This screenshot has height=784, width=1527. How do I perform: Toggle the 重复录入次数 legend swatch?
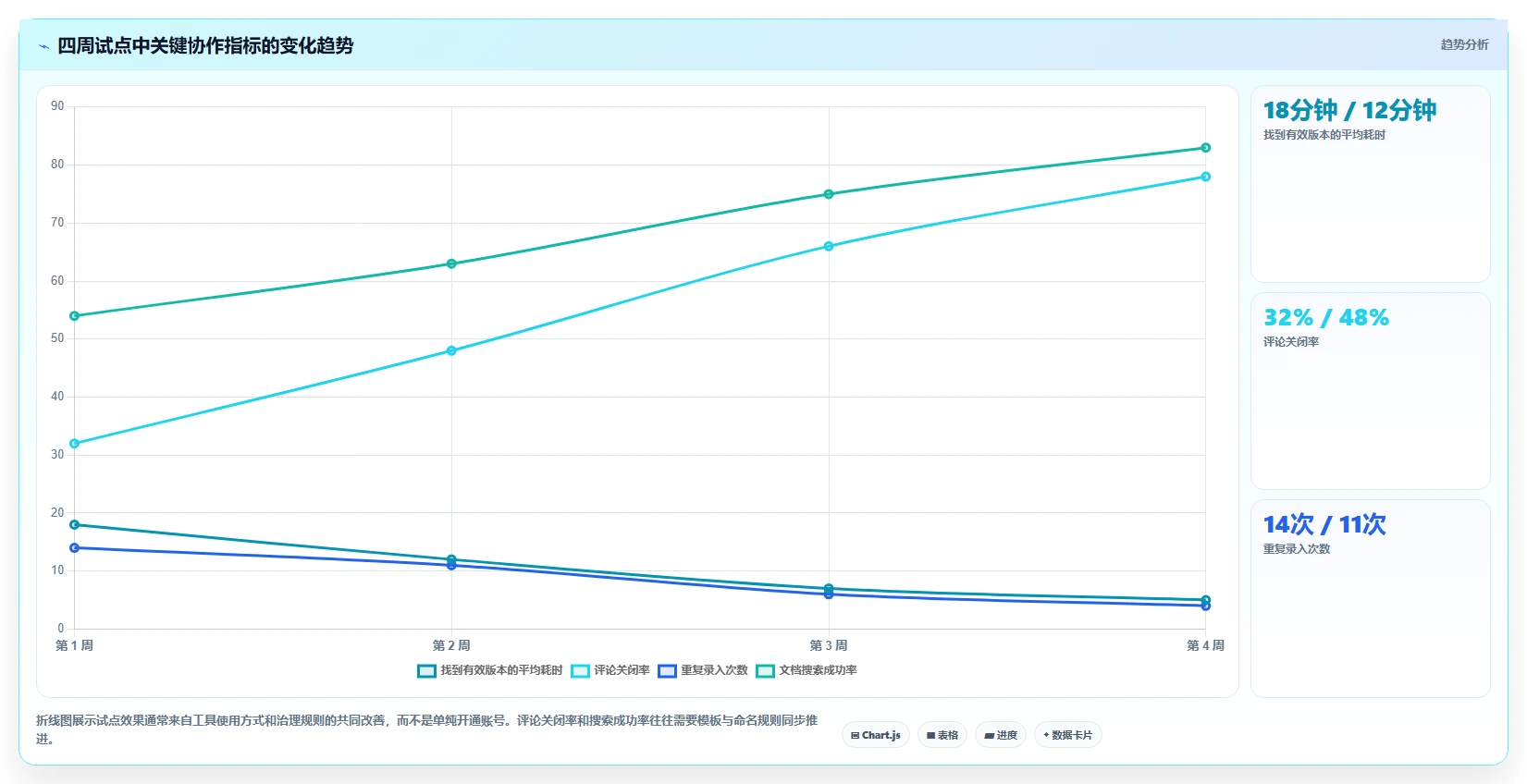[667, 671]
